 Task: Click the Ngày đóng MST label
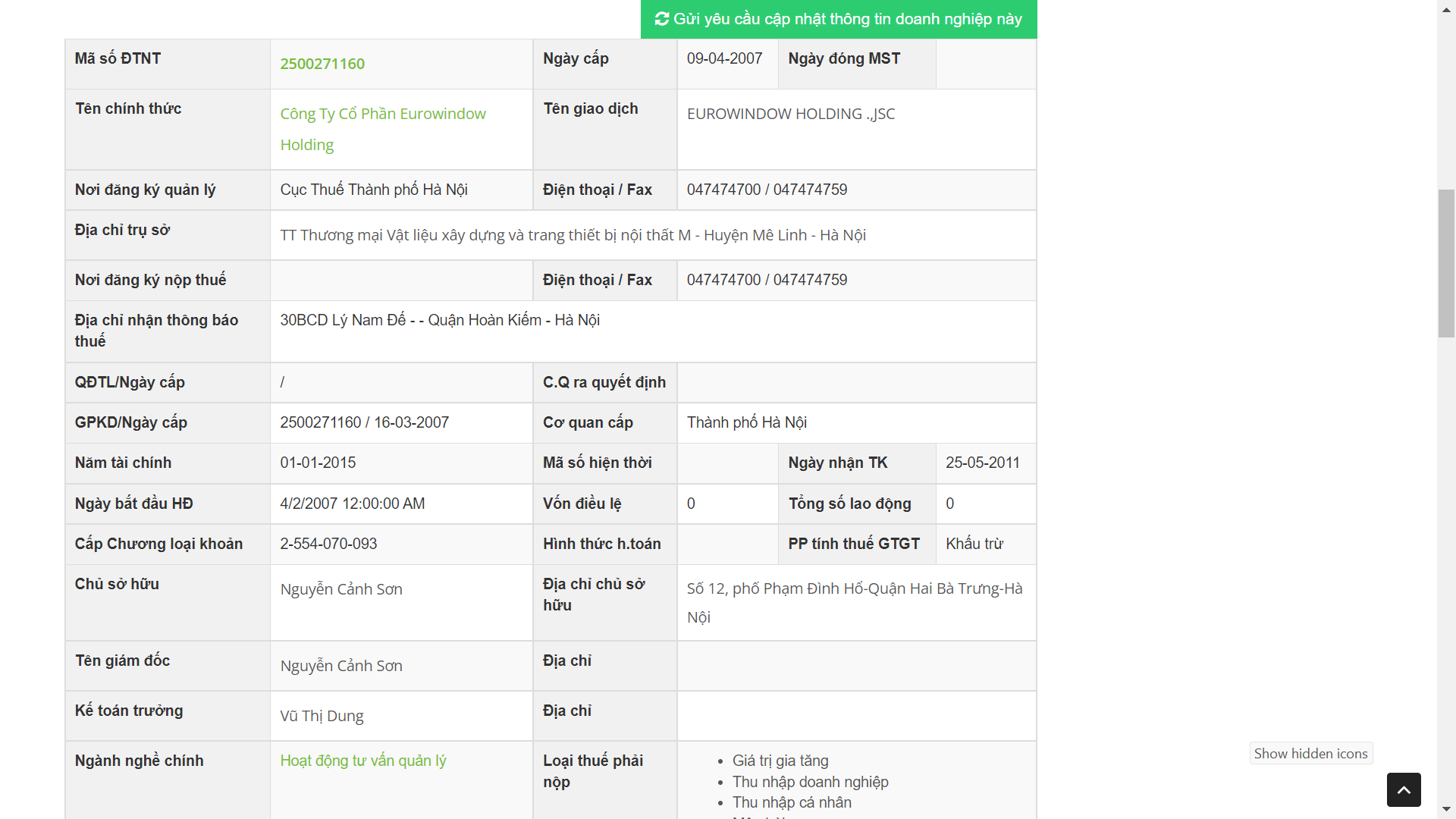click(844, 58)
